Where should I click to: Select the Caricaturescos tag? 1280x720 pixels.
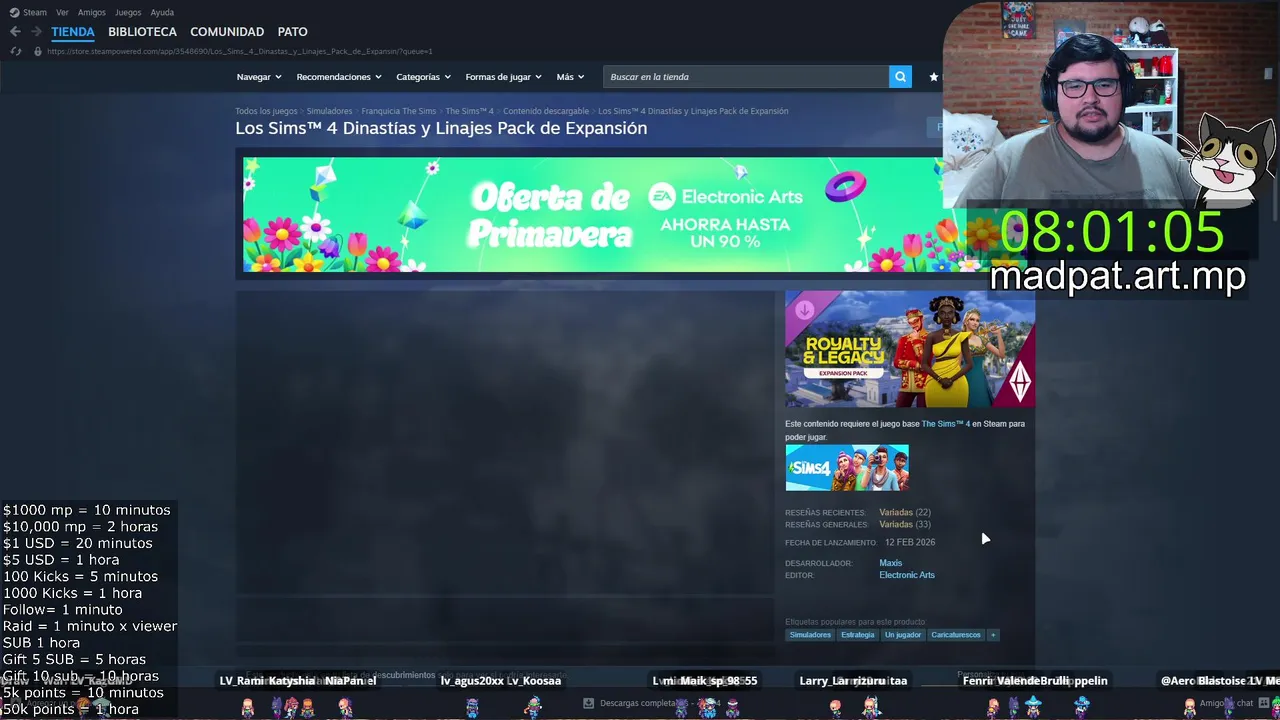956,635
